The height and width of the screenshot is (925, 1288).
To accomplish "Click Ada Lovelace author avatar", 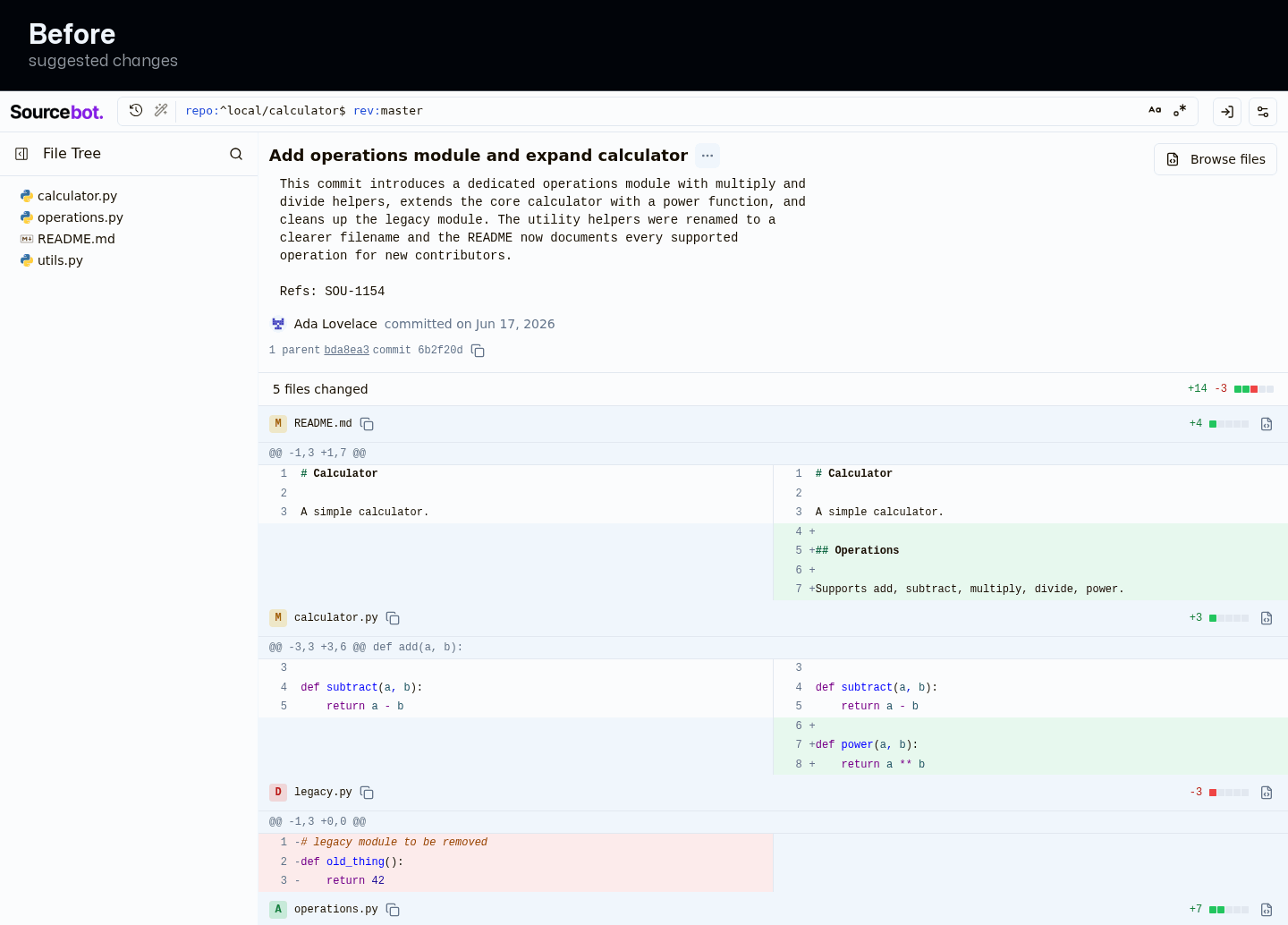I will tap(278, 324).
